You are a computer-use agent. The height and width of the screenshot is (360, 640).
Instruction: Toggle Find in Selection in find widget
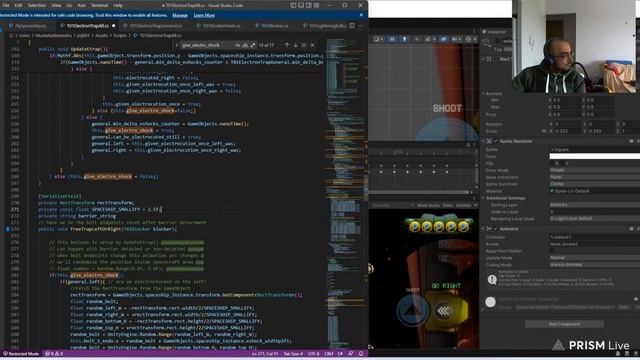tap(303, 45)
